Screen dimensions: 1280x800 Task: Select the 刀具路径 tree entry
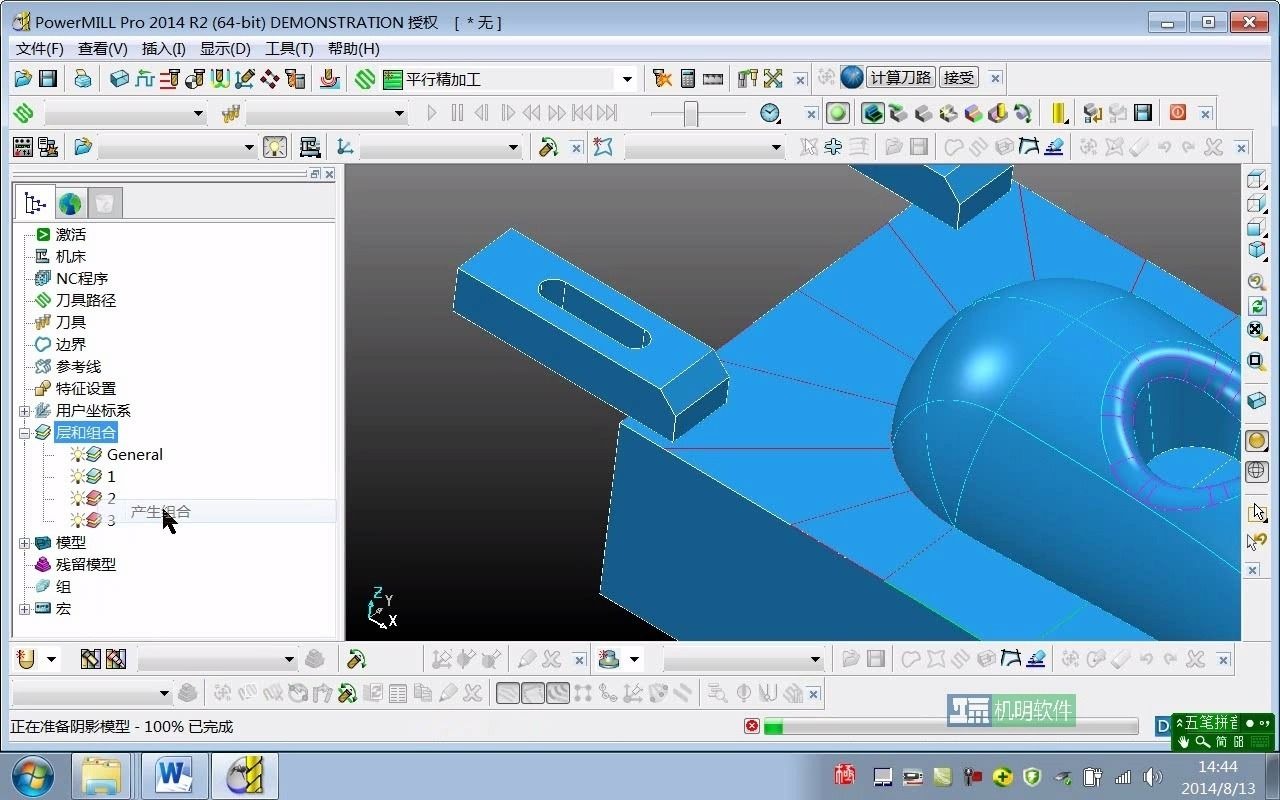(x=86, y=300)
